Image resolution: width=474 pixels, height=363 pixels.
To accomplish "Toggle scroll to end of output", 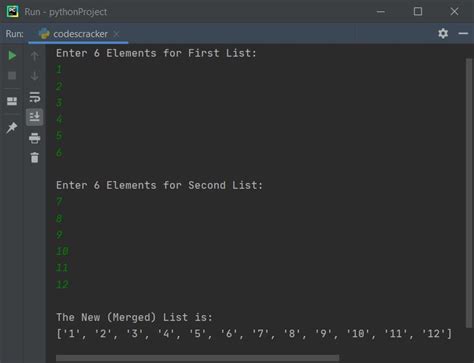I will tap(34, 117).
